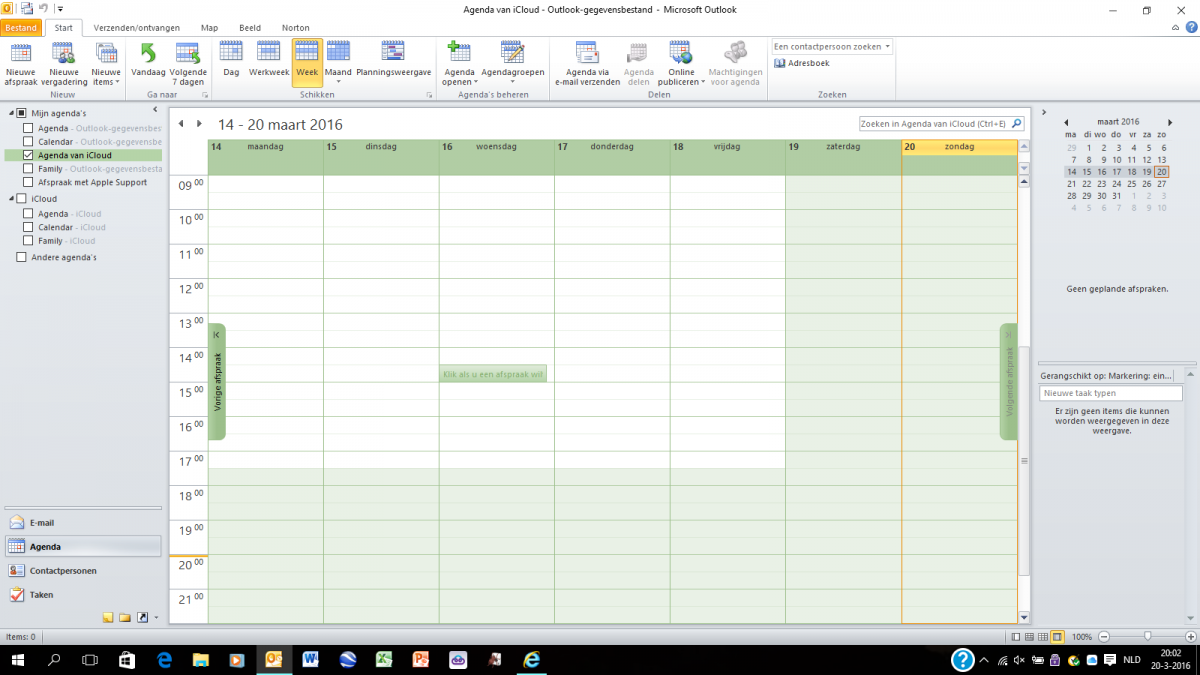Click Agenda via e-mail verzenden
Viewport: 1200px width, 675px height.
pos(587,62)
